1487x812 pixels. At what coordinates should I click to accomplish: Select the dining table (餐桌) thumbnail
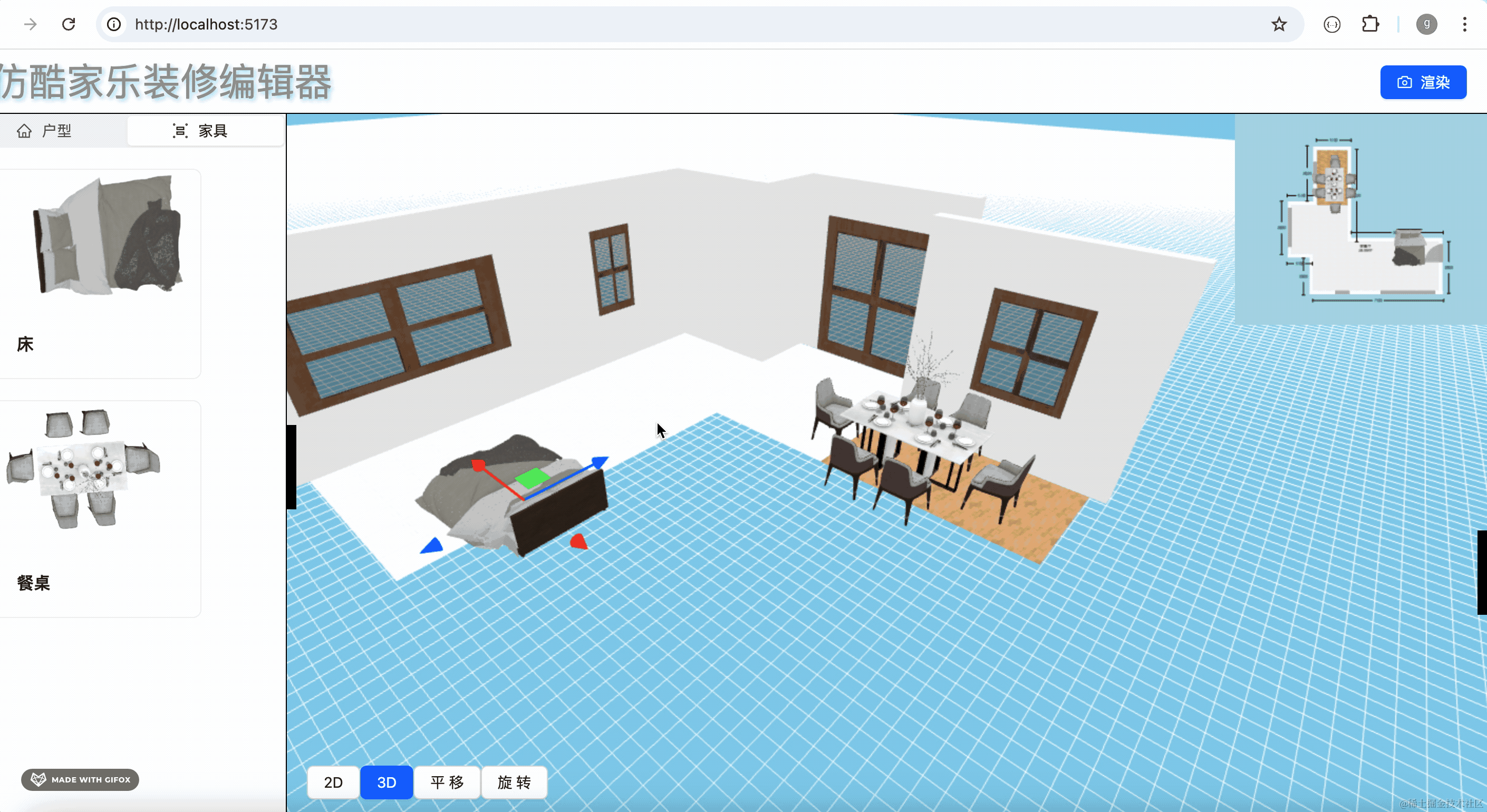[83, 469]
